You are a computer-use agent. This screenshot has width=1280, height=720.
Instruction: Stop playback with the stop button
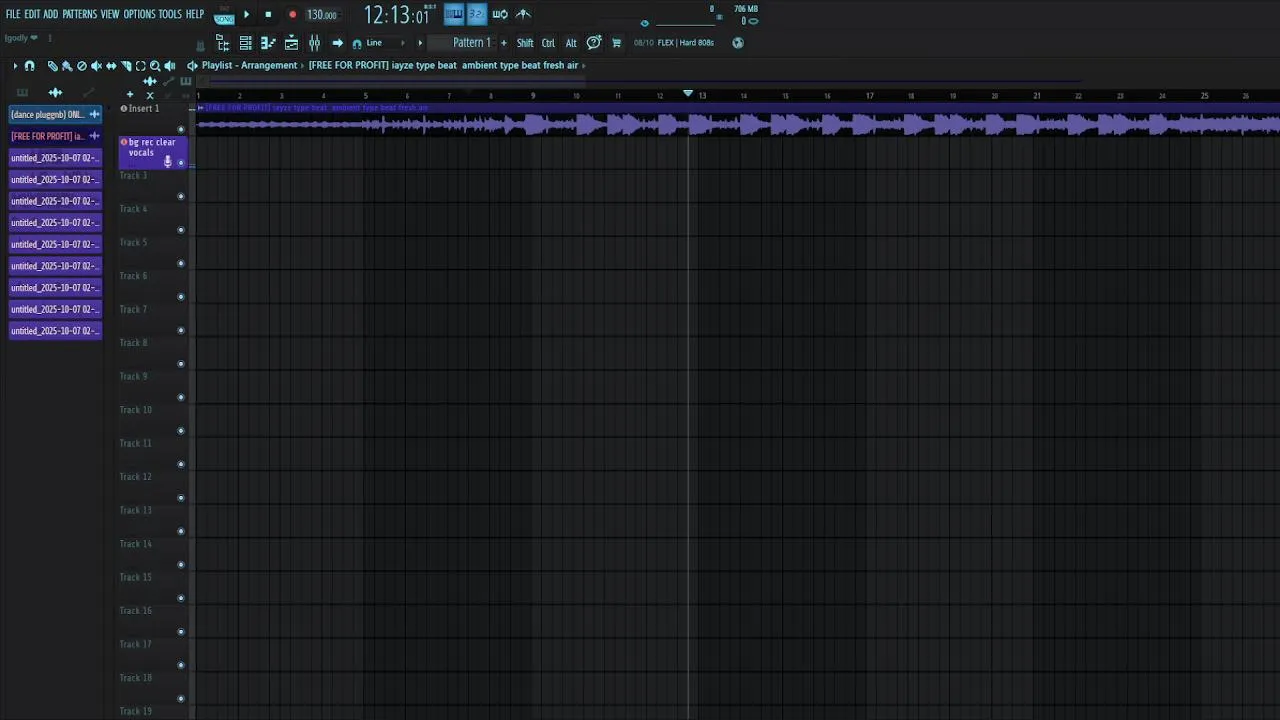click(x=268, y=15)
